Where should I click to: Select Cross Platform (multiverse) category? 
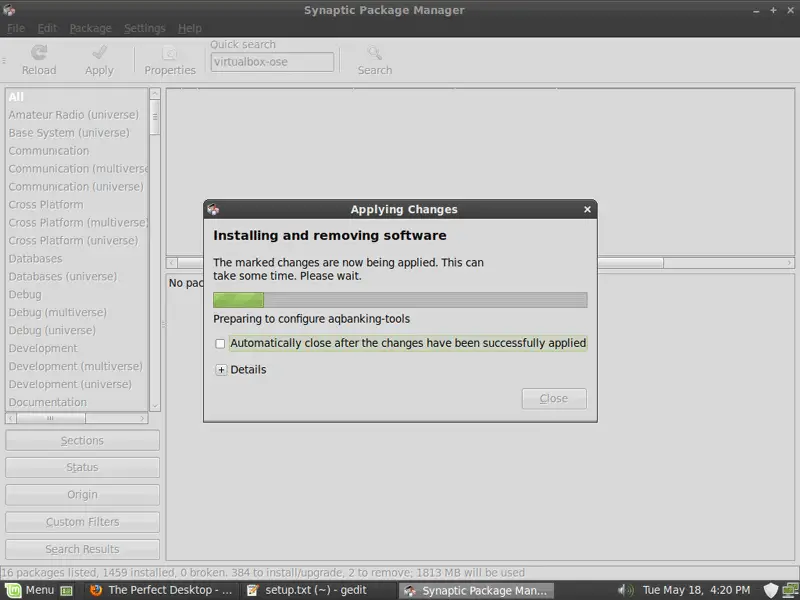77,222
